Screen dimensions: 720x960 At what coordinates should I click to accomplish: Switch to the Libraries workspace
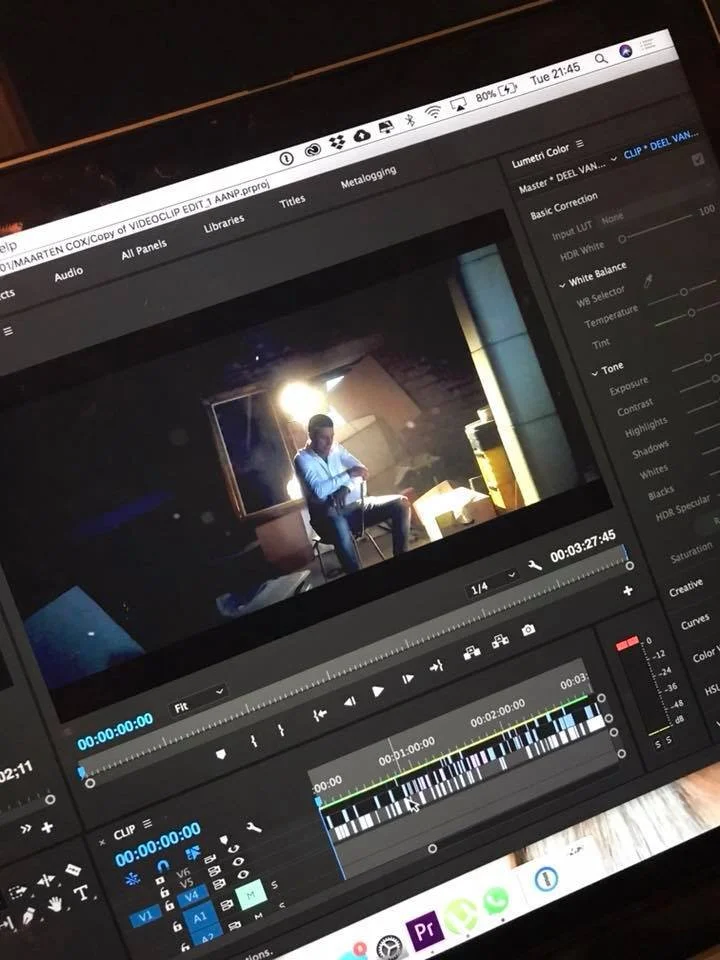[x=224, y=223]
